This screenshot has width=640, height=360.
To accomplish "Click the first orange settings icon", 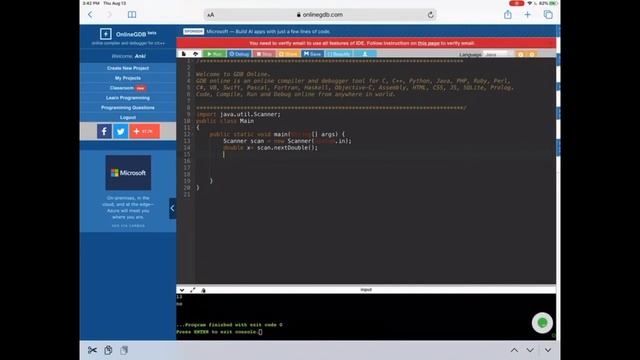I will coord(520,54).
